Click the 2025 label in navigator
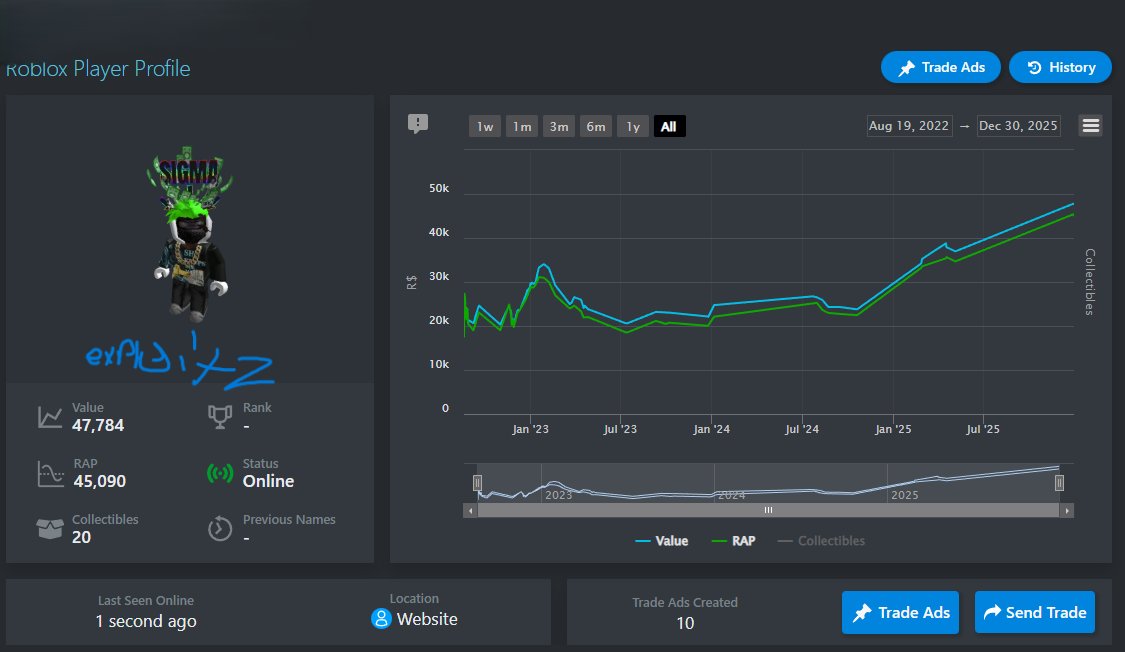 (905, 495)
